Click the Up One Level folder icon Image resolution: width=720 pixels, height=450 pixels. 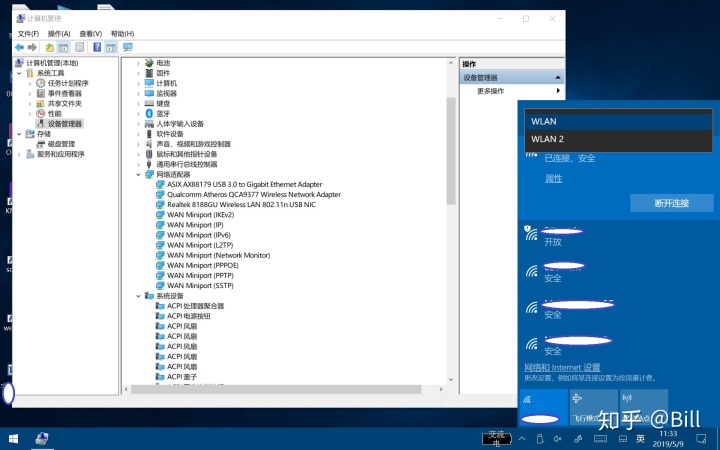pos(50,47)
